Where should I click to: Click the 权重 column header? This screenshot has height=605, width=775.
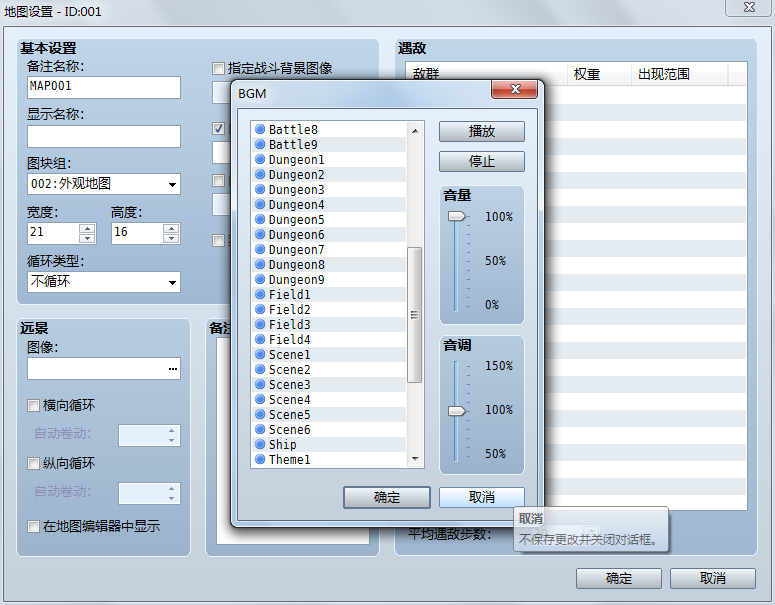(x=599, y=74)
